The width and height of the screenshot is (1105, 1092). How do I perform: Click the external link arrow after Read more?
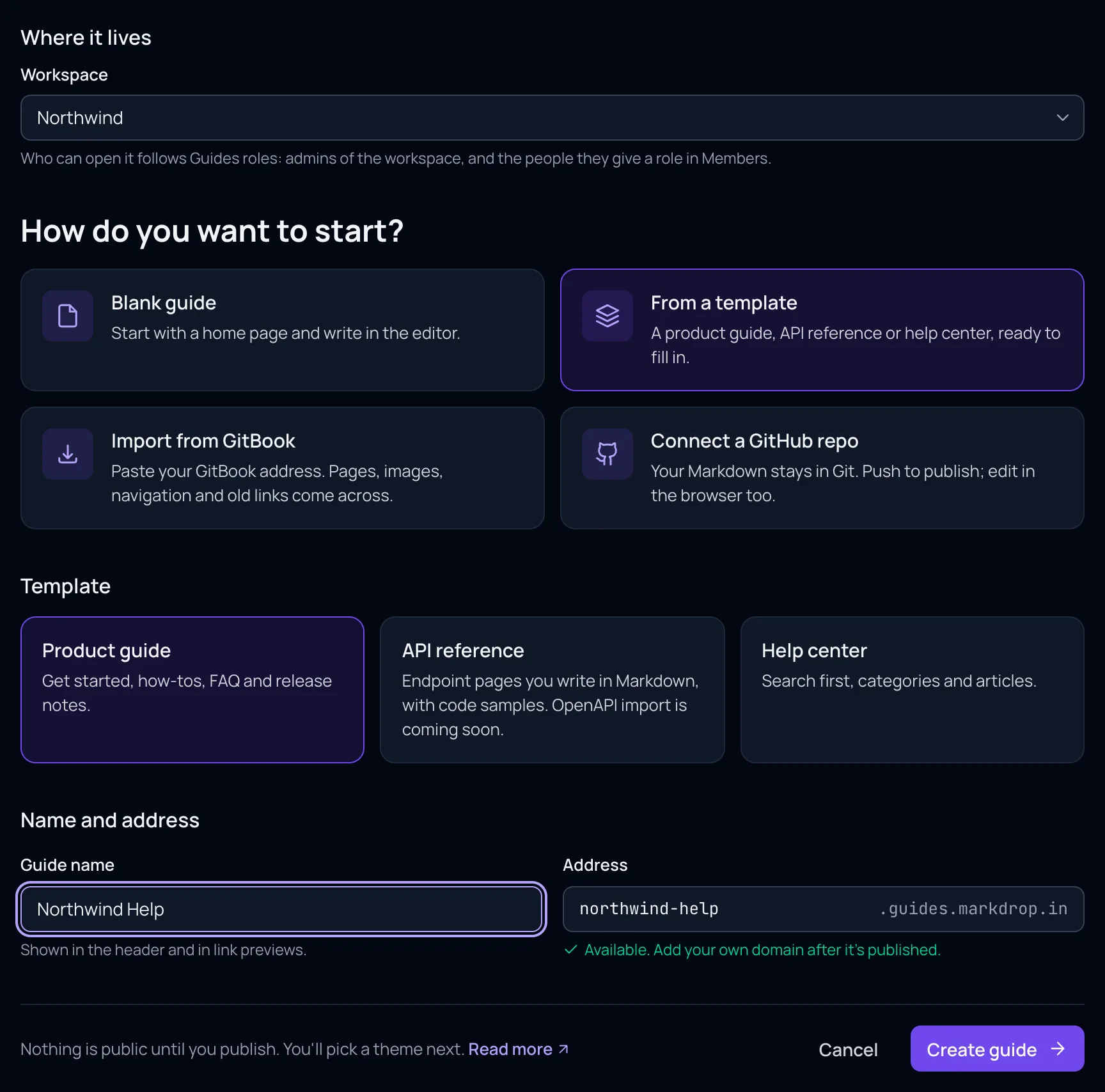(x=563, y=1049)
